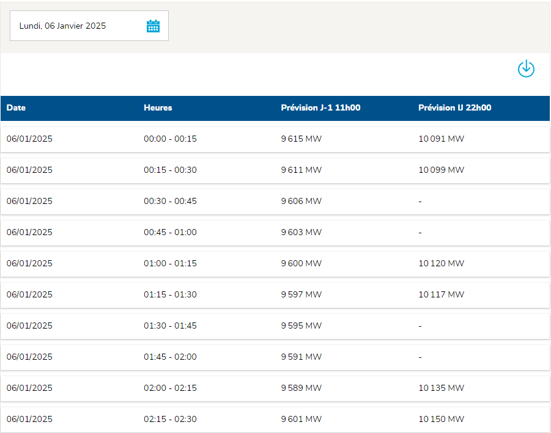Select the 01:45 - 02:00 row
The image size is (551, 433).
[x=275, y=357]
